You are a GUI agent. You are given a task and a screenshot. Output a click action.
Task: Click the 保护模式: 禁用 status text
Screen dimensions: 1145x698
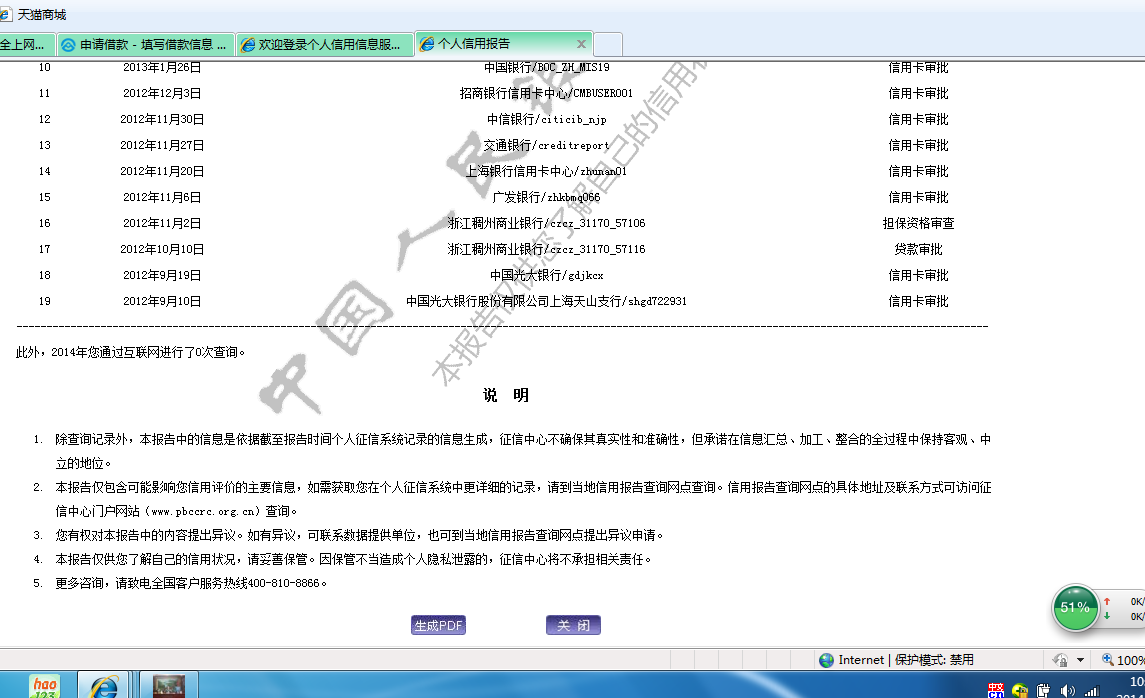[x=934, y=660]
